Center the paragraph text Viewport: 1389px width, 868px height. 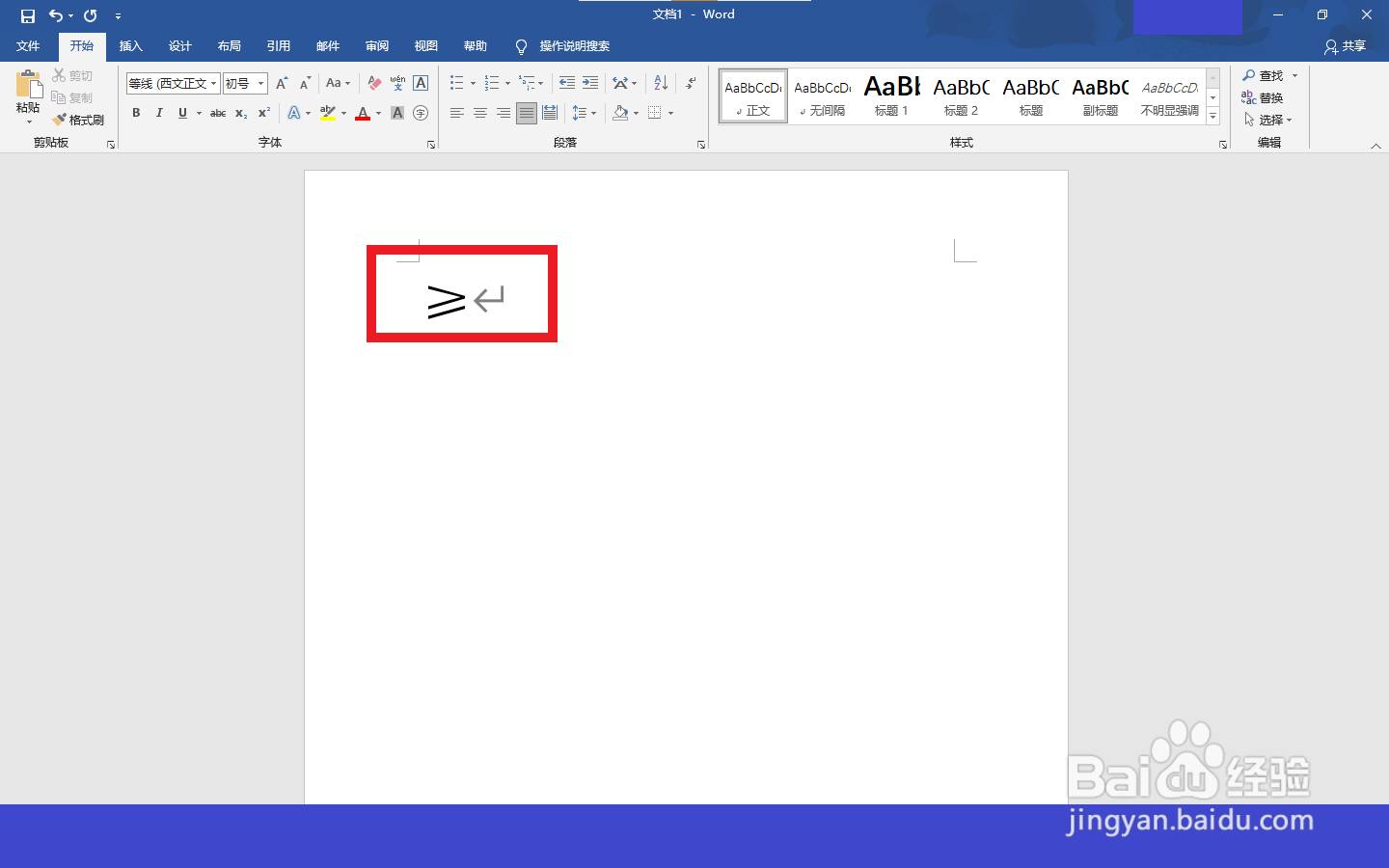click(x=480, y=113)
